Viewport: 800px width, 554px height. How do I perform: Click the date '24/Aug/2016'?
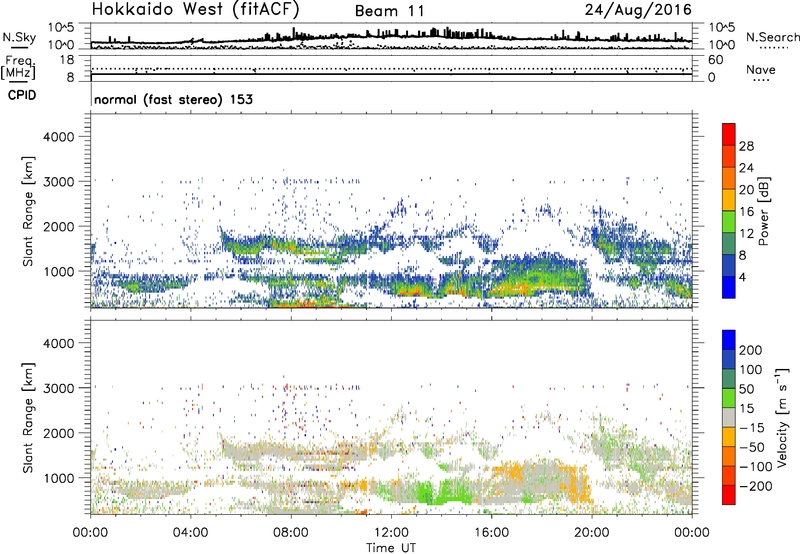pos(638,10)
